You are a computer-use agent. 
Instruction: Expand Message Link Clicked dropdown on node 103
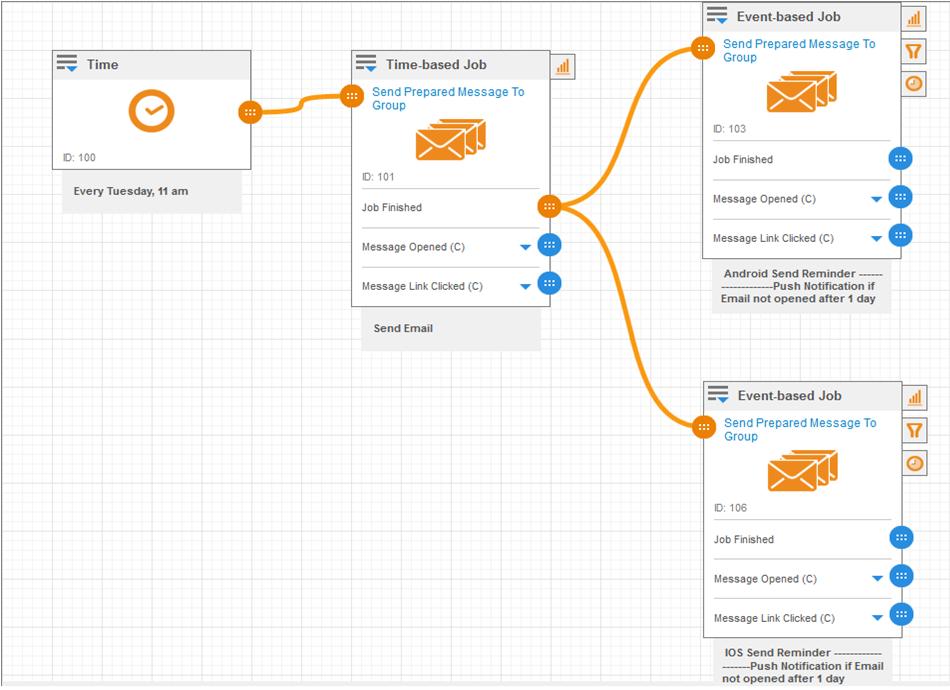coord(876,239)
